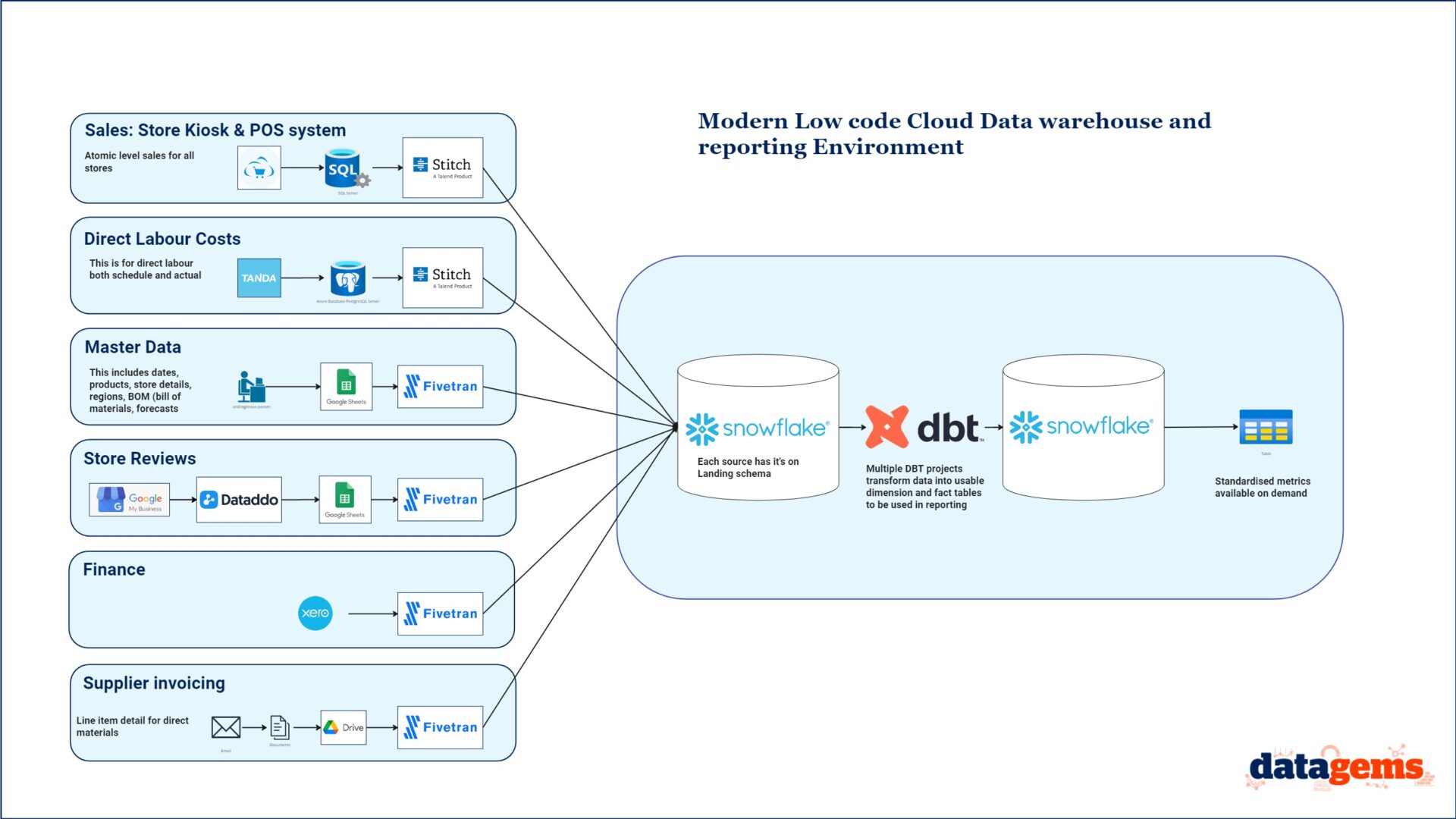This screenshot has height=819, width=1456.
Task: Click 'Line item detail for direct materials' text
Action: pos(133,726)
